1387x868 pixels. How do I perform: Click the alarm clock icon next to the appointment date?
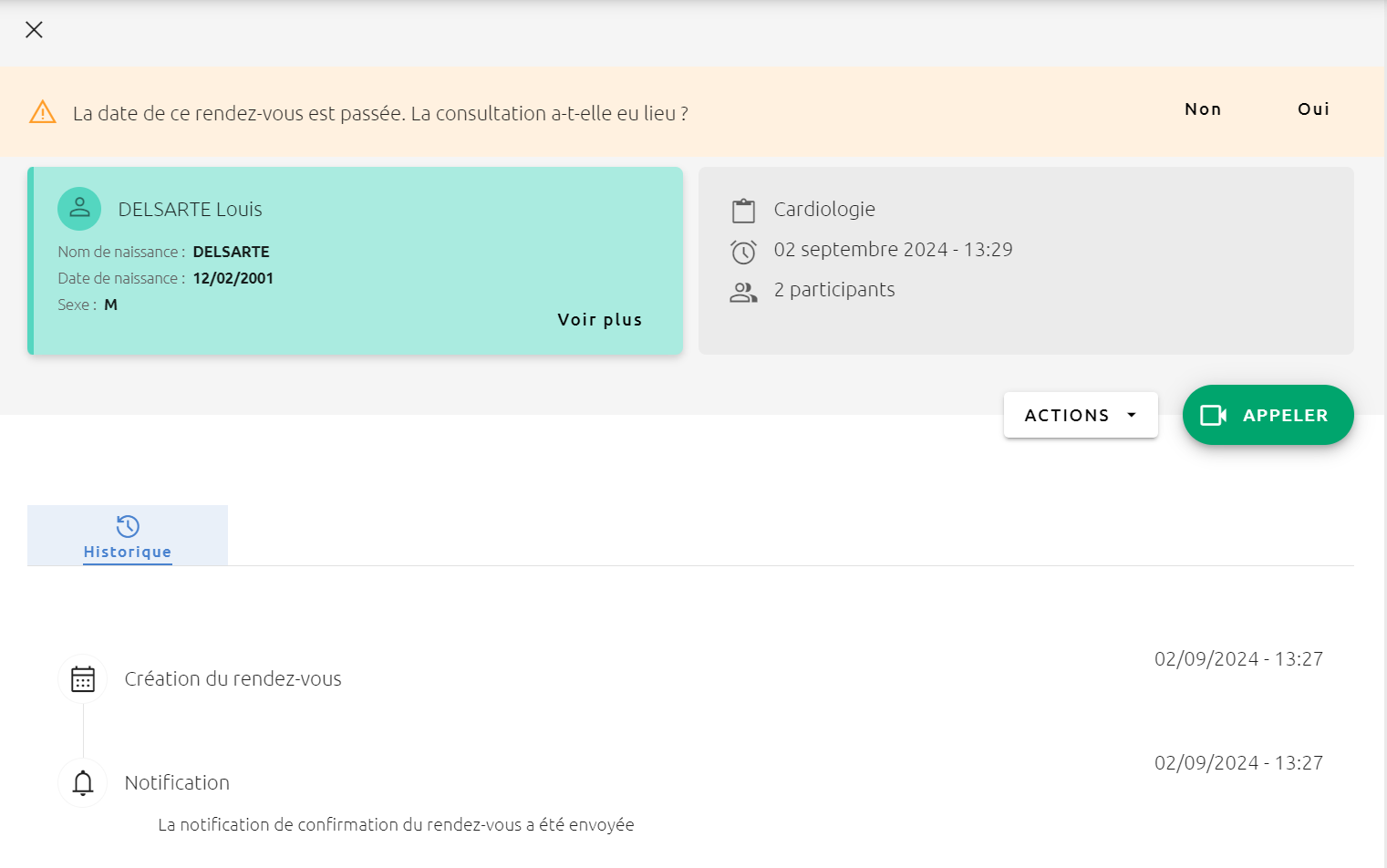pyautogui.click(x=744, y=251)
